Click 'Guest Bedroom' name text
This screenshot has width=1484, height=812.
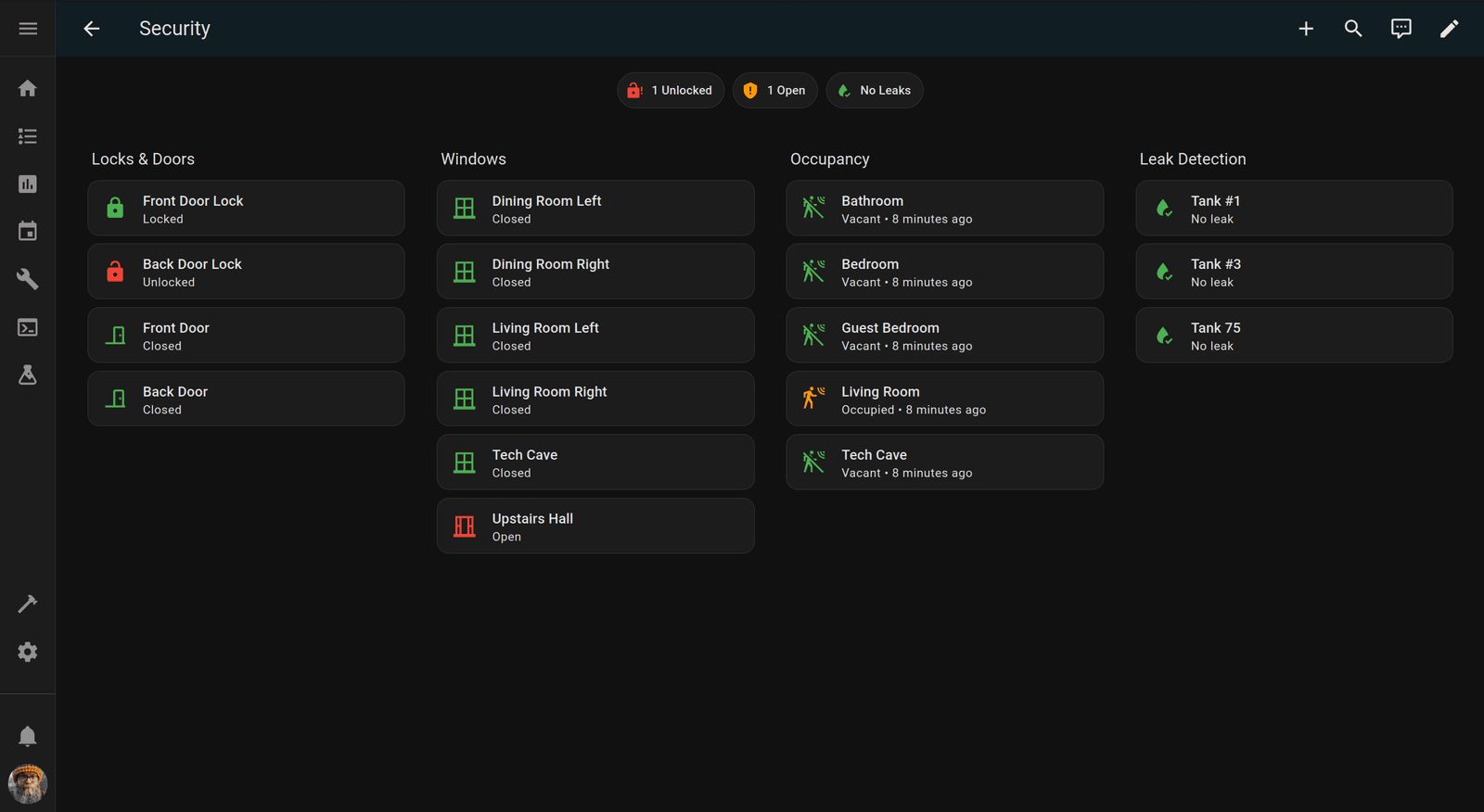[890, 328]
